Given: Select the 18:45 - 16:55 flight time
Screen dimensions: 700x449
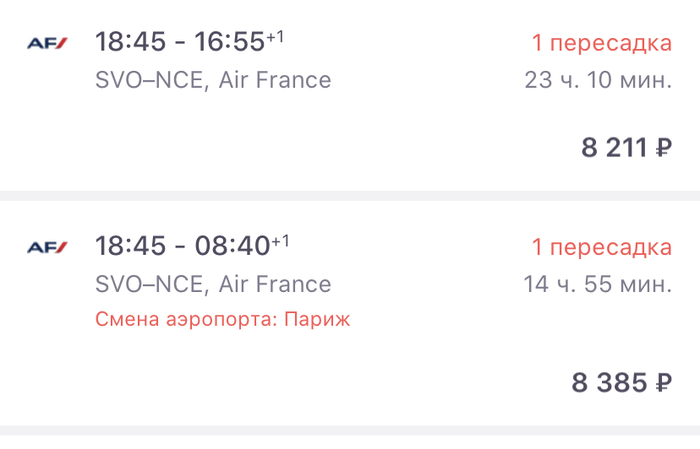Looking at the screenshot, I should (180, 42).
